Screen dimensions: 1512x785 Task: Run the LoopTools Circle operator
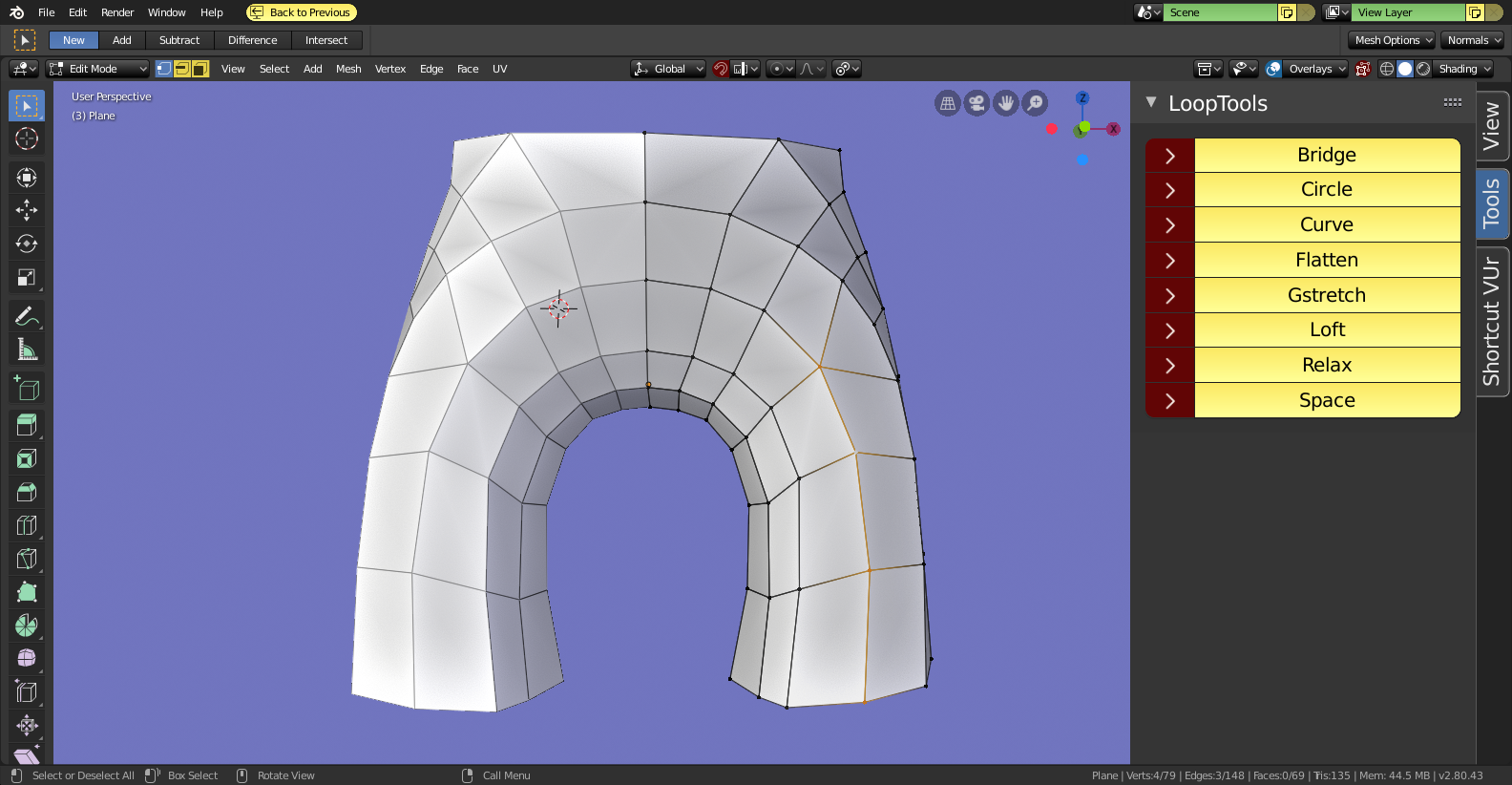[1327, 190]
